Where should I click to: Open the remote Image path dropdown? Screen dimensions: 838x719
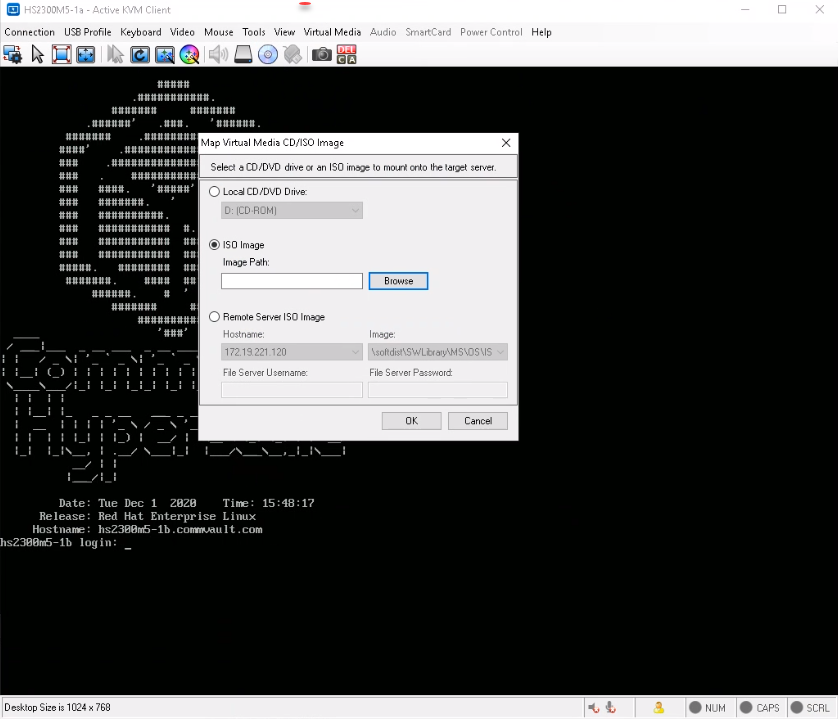click(501, 352)
